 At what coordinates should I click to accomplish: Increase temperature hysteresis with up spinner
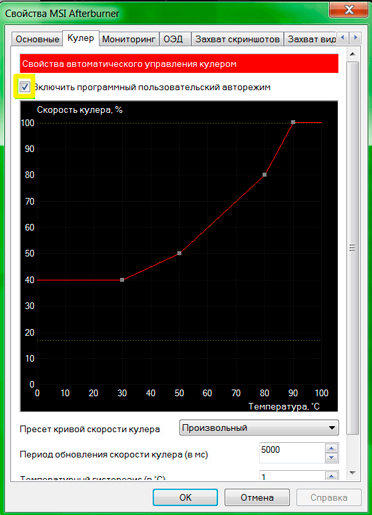332,476
